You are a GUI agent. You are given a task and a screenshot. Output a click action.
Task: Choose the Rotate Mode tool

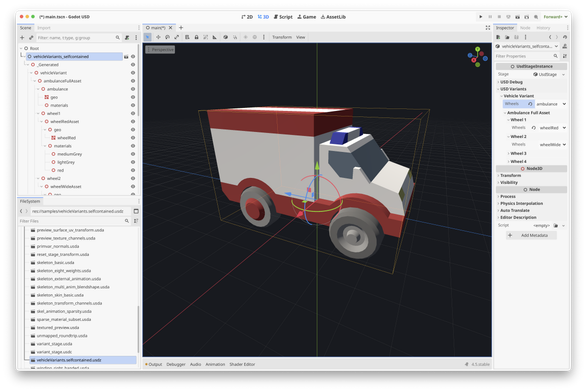pos(167,37)
